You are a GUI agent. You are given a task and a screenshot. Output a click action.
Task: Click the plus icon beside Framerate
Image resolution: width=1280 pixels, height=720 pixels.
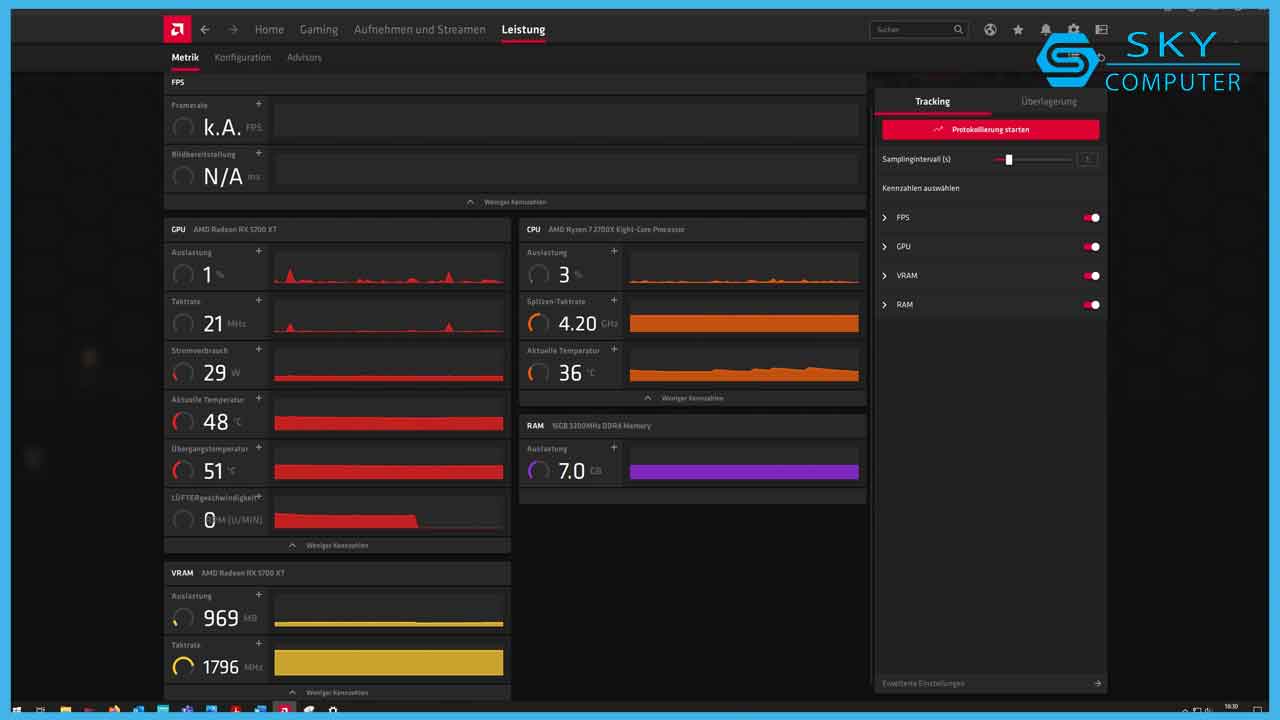259,104
